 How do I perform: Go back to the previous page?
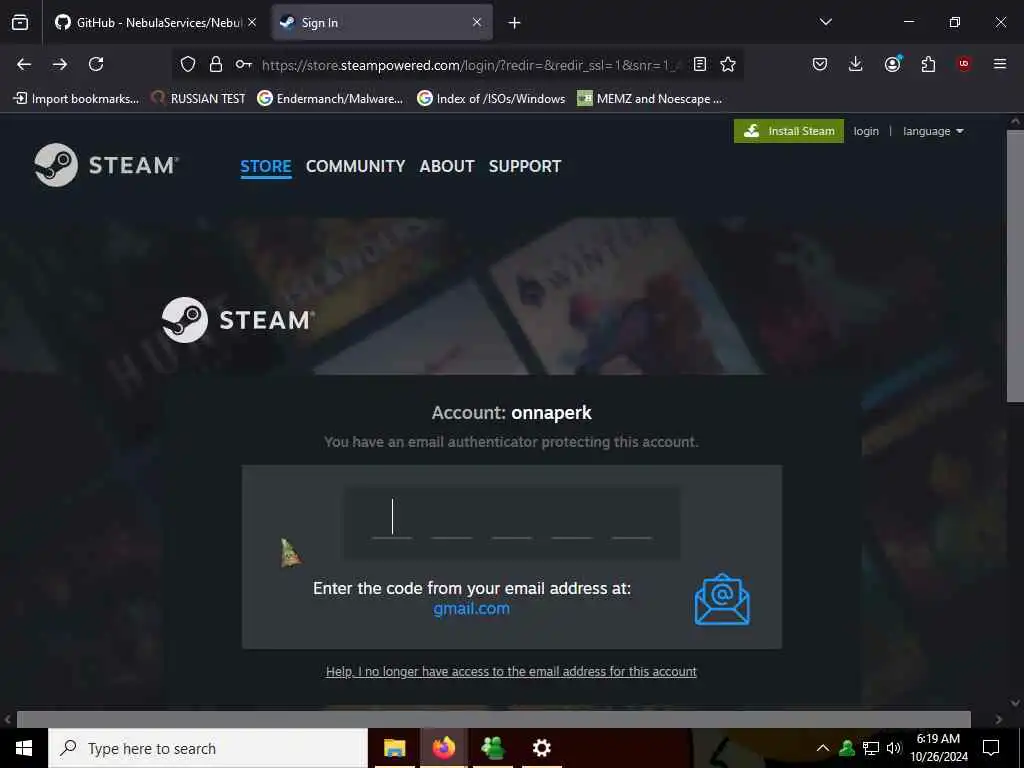tap(24, 64)
